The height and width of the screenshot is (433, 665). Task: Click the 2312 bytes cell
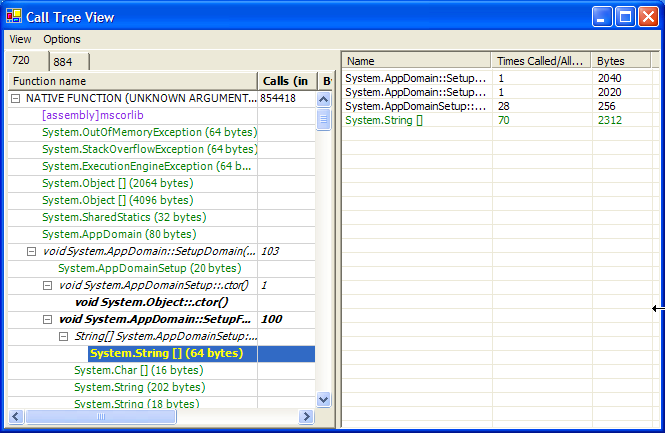click(610, 120)
